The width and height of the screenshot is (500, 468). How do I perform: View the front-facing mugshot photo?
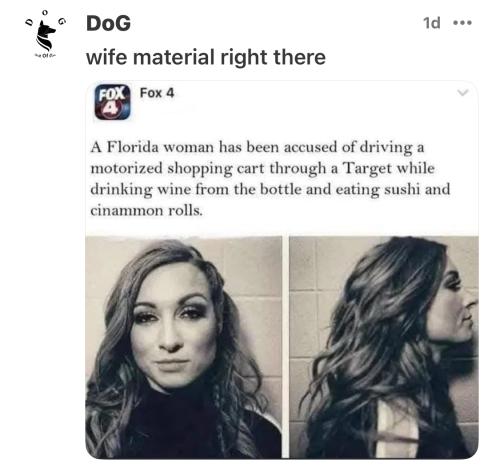pos(184,347)
